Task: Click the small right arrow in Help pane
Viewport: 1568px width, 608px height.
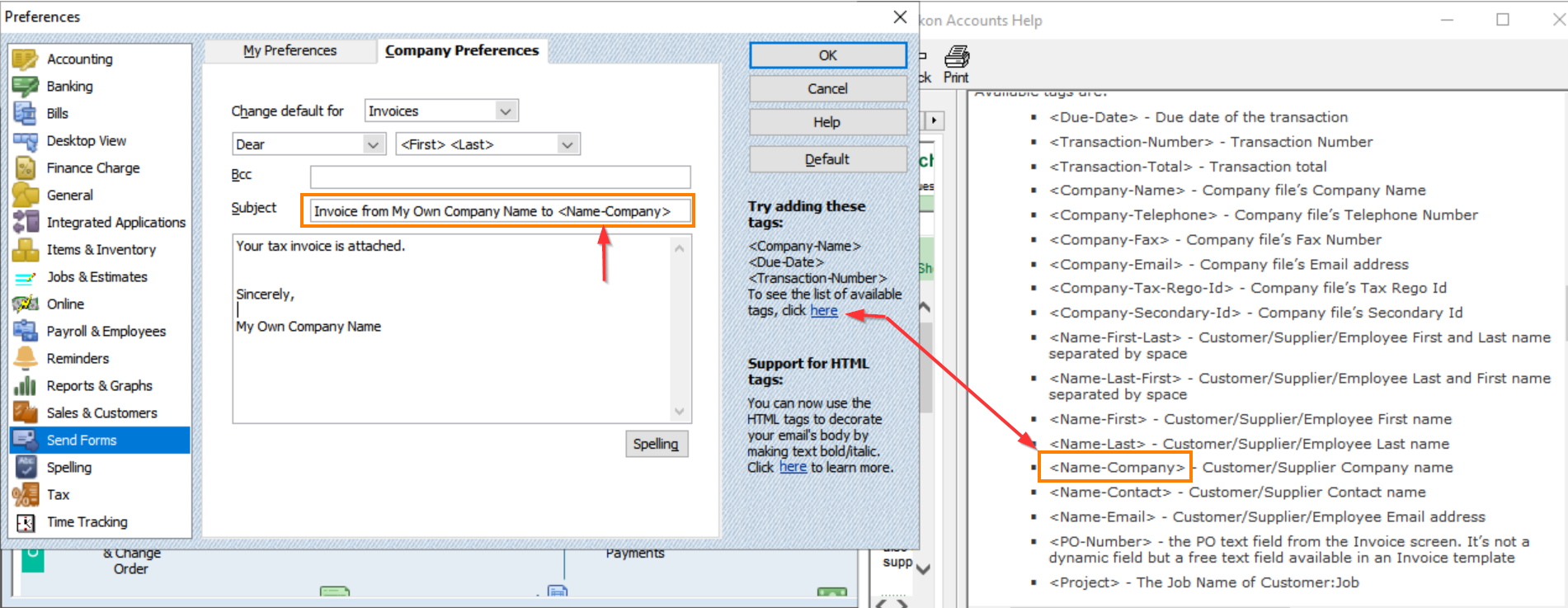Action: click(x=934, y=120)
